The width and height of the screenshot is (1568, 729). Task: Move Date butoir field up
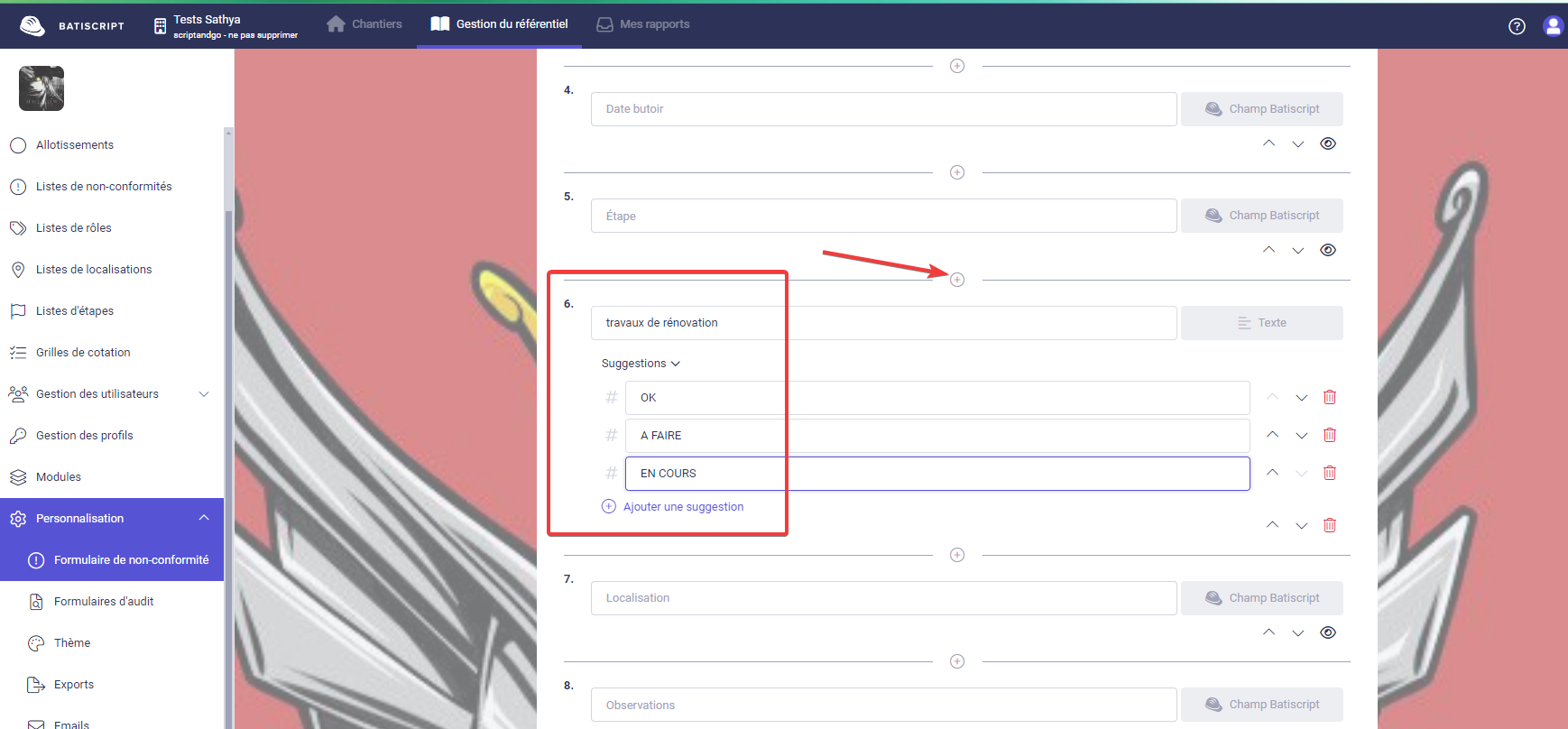[x=1269, y=143]
